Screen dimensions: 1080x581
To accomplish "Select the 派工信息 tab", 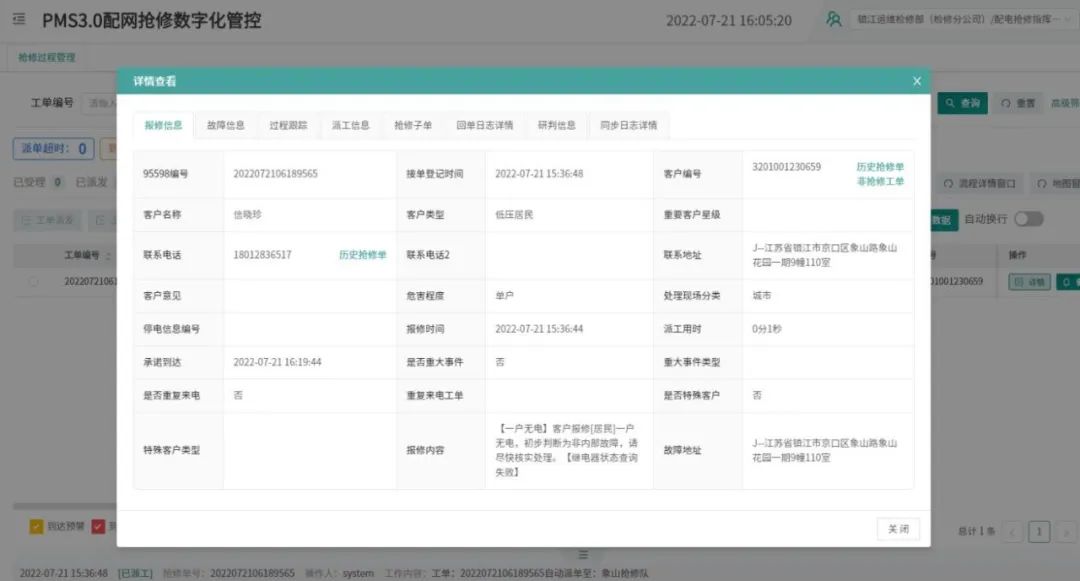I will click(x=351, y=125).
